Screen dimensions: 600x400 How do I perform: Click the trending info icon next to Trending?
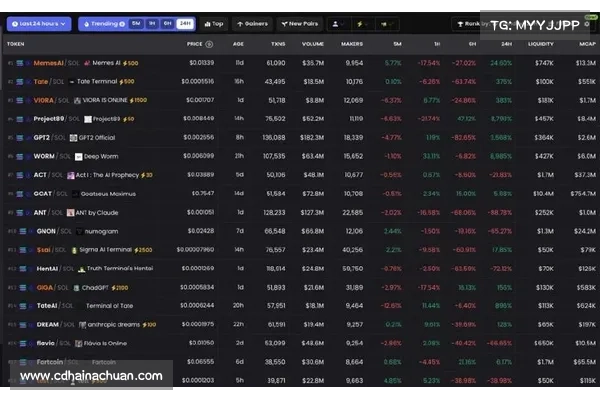tap(122, 24)
